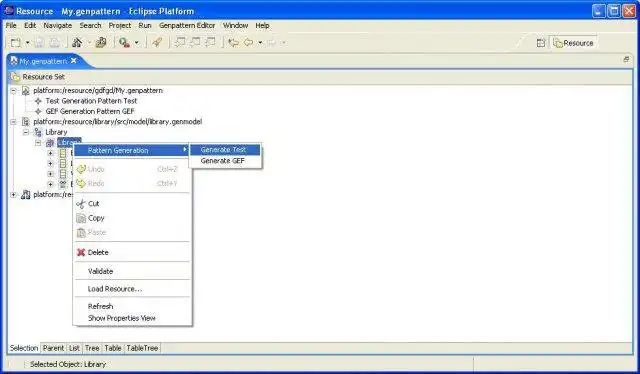Switch to the TableTree page tab

point(142,348)
